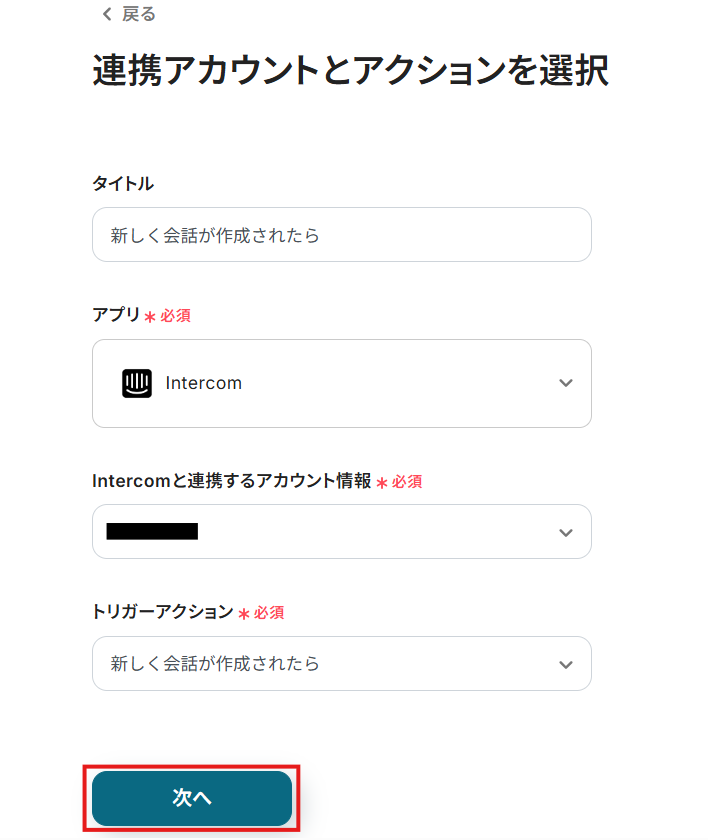Click the 必須 marker beside トリガーアクション
The width and height of the screenshot is (708, 840).
tap(269, 613)
